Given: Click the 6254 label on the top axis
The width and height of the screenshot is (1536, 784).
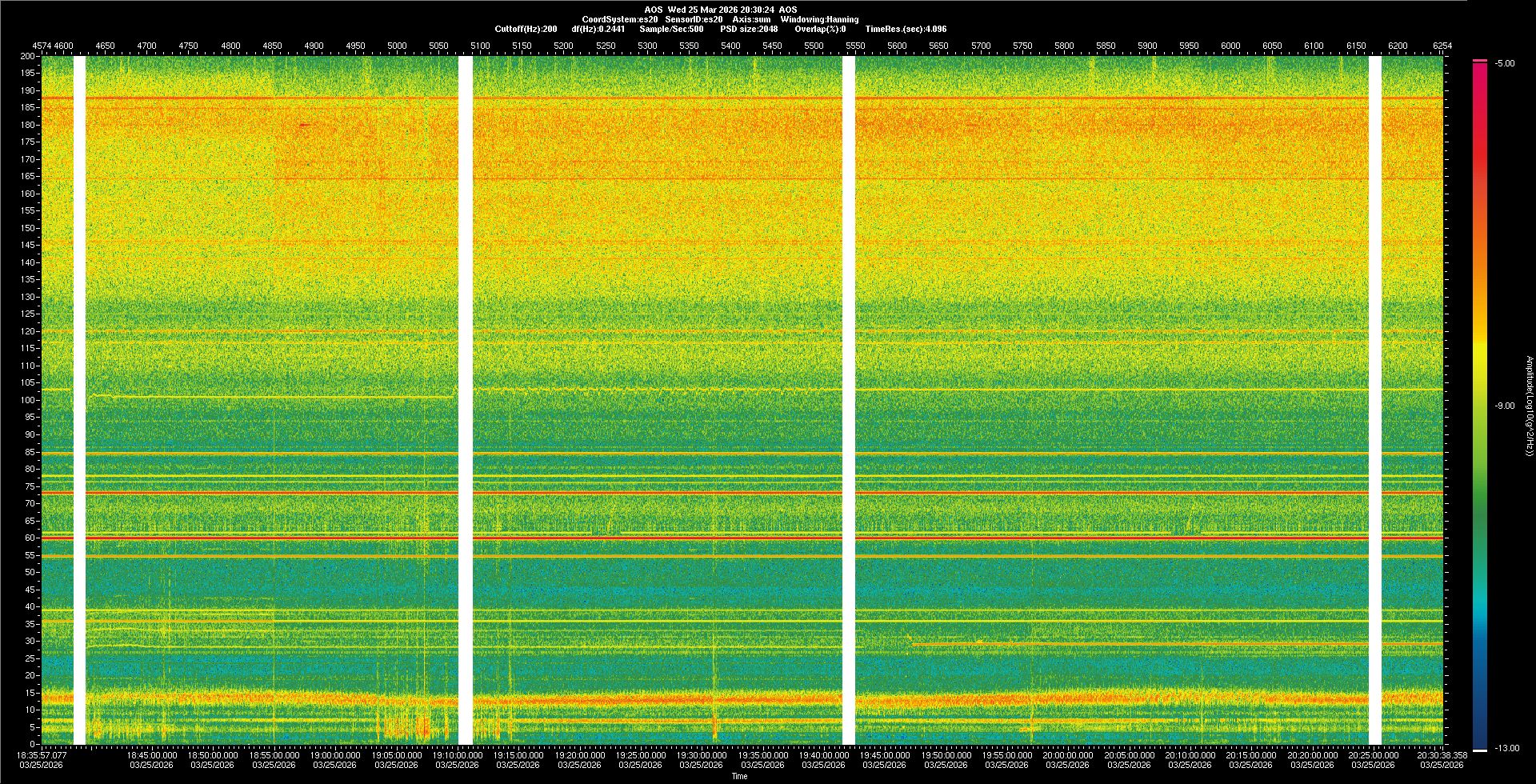Looking at the screenshot, I should (x=1442, y=46).
